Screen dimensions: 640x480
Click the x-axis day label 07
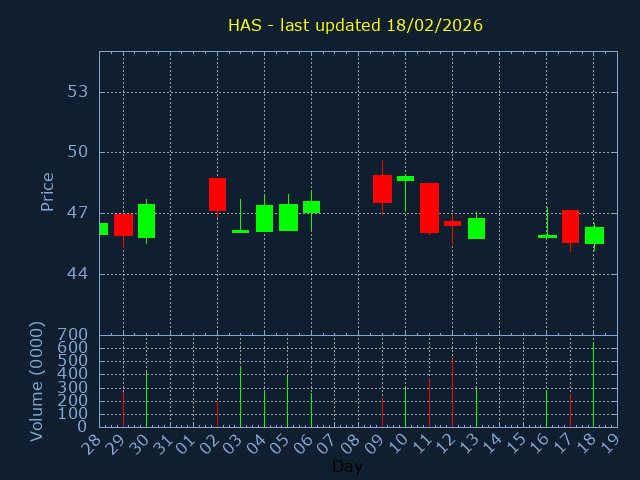click(x=326, y=444)
